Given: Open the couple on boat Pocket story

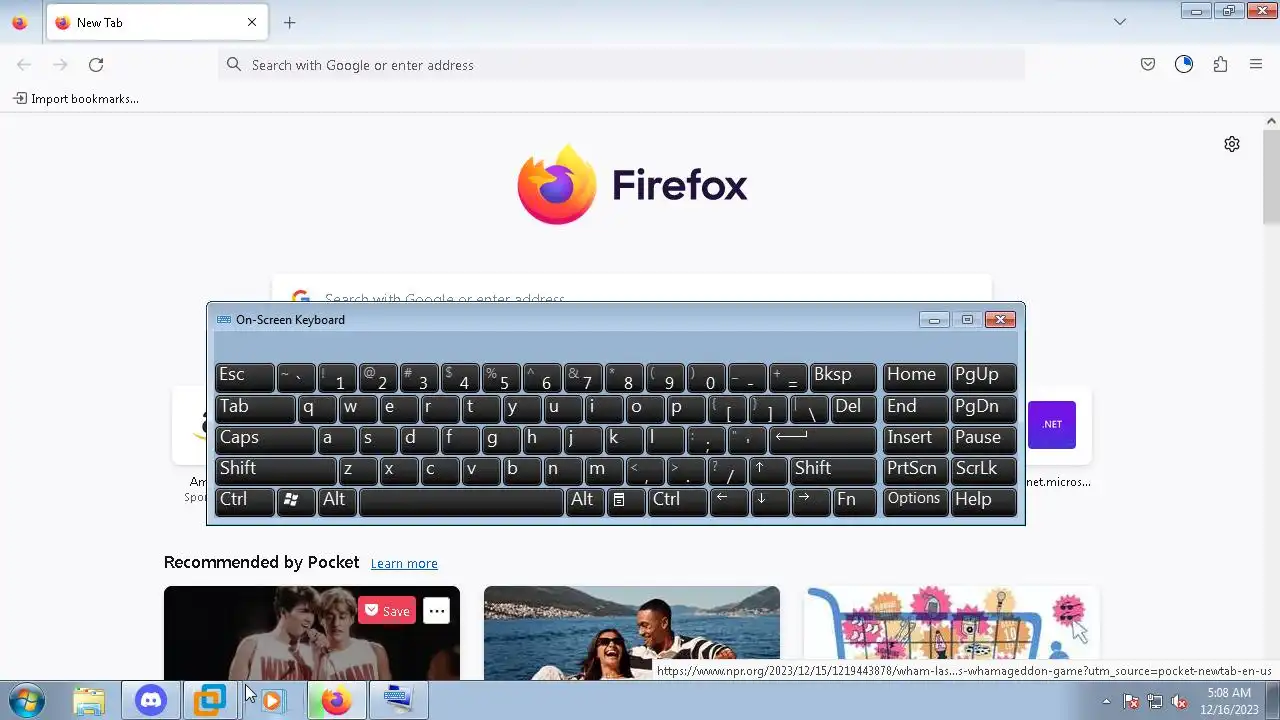Looking at the screenshot, I should pyautogui.click(x=632, y=633).
